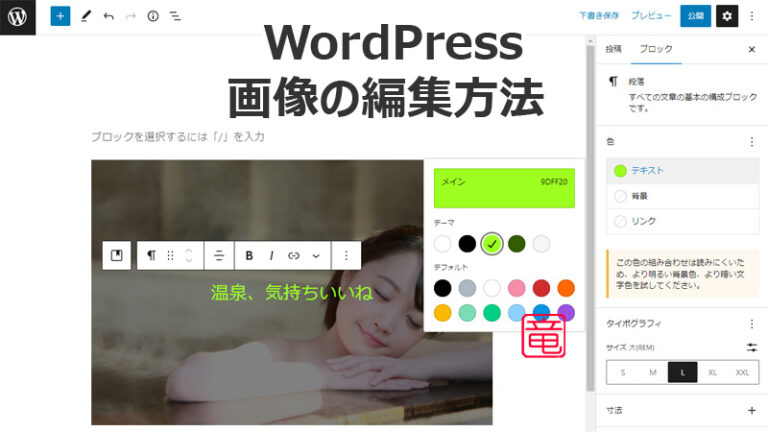Select the XL font size option

(x=712, y=372)
